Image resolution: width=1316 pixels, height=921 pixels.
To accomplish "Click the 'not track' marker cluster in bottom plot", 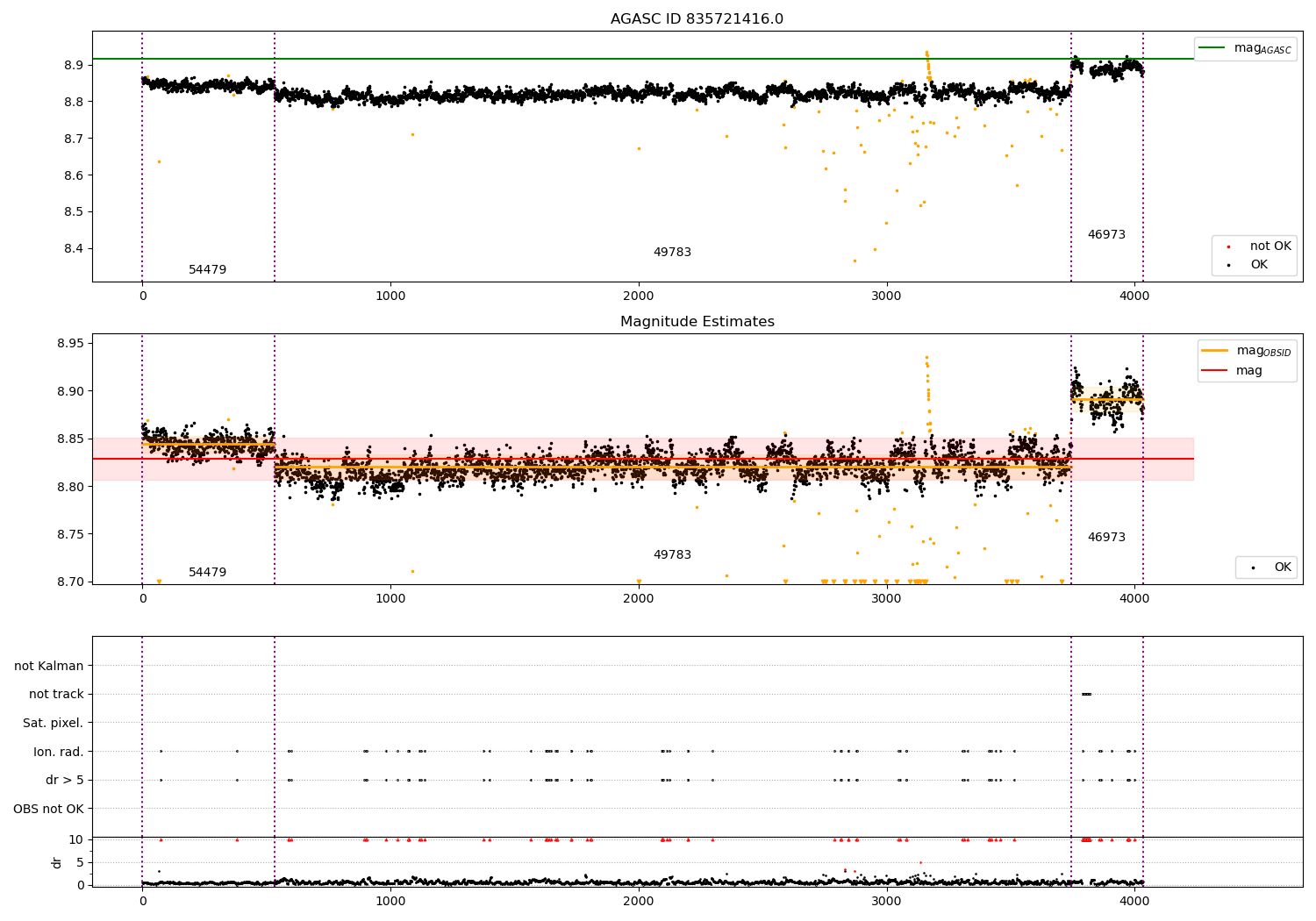I will coord(1086,694).
